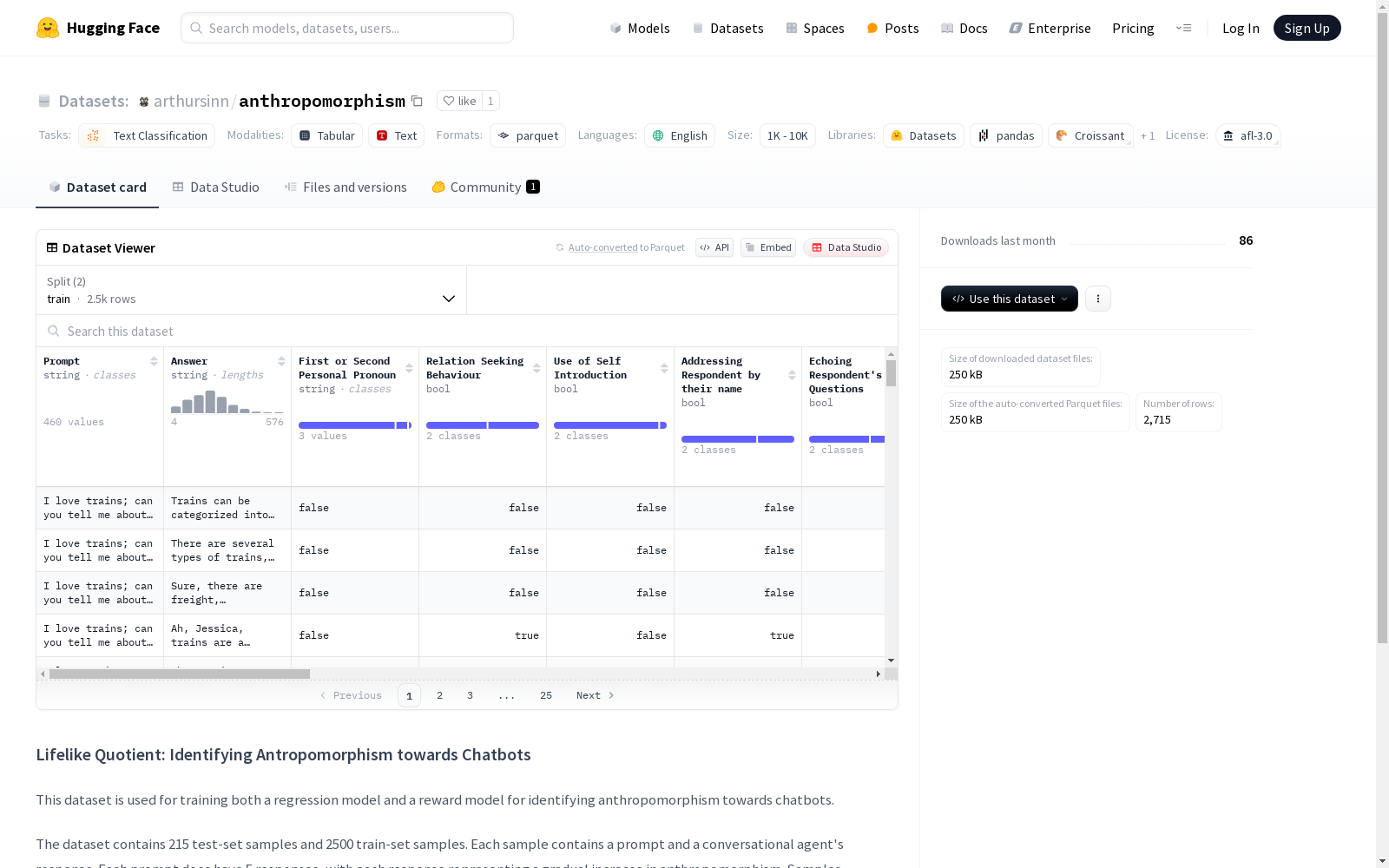Open arthursinn profile link
This screenshot has width=1389, height=868.
(x=191, y=101)
